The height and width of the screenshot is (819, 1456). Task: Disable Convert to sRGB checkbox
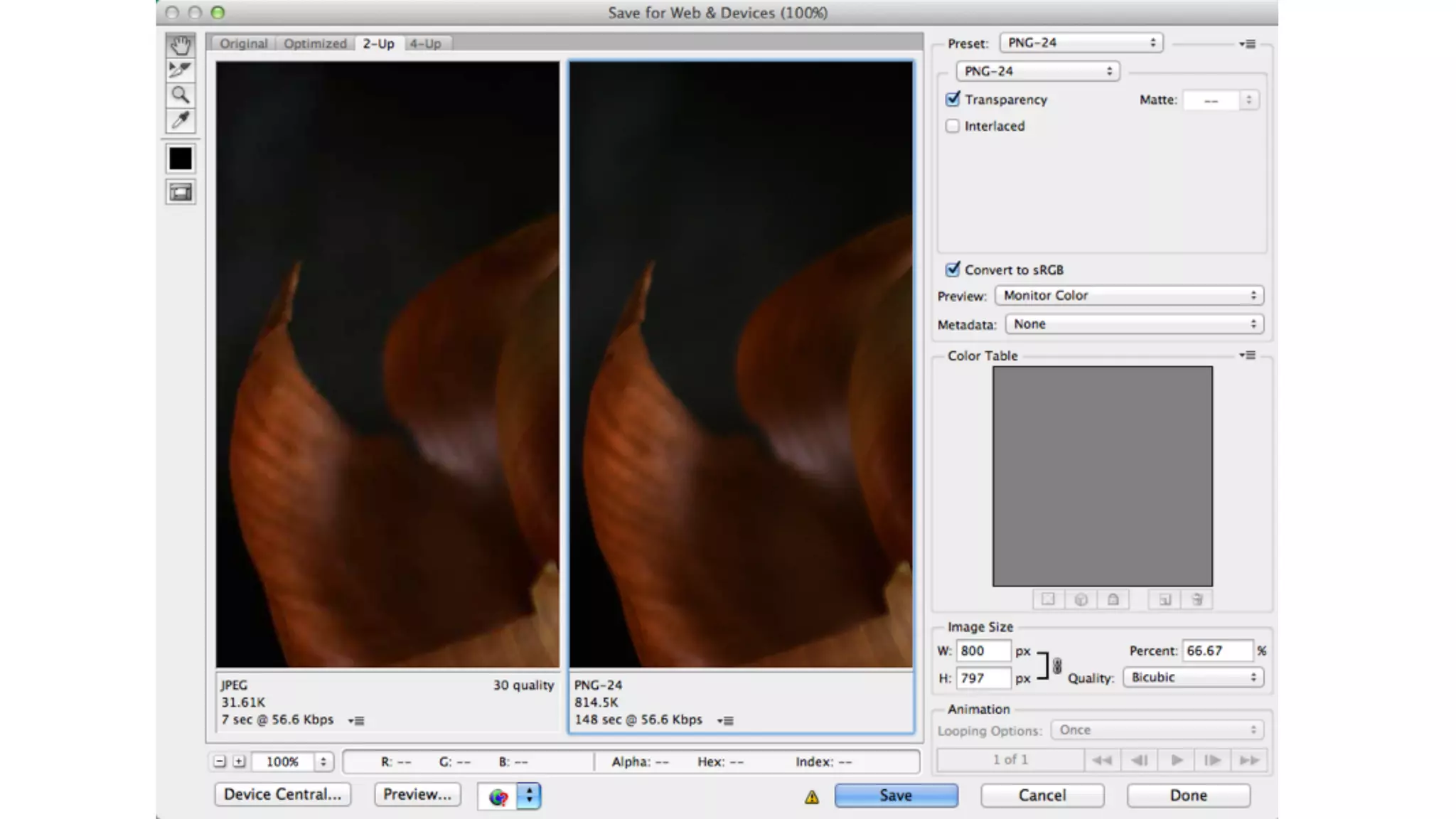[x=953, y=269]
